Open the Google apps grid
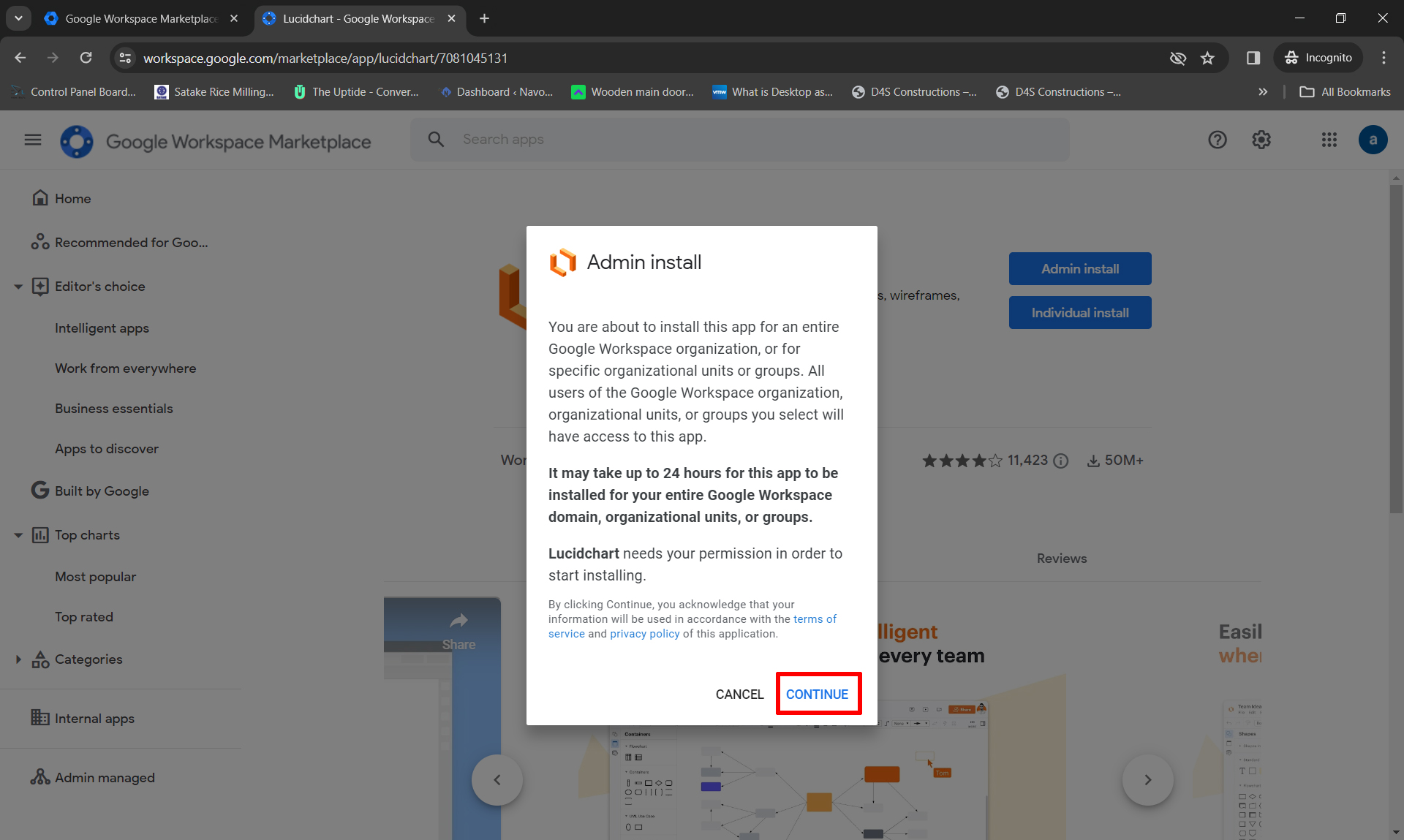This screenshot has height=840, width=1404. [1329, 140]
